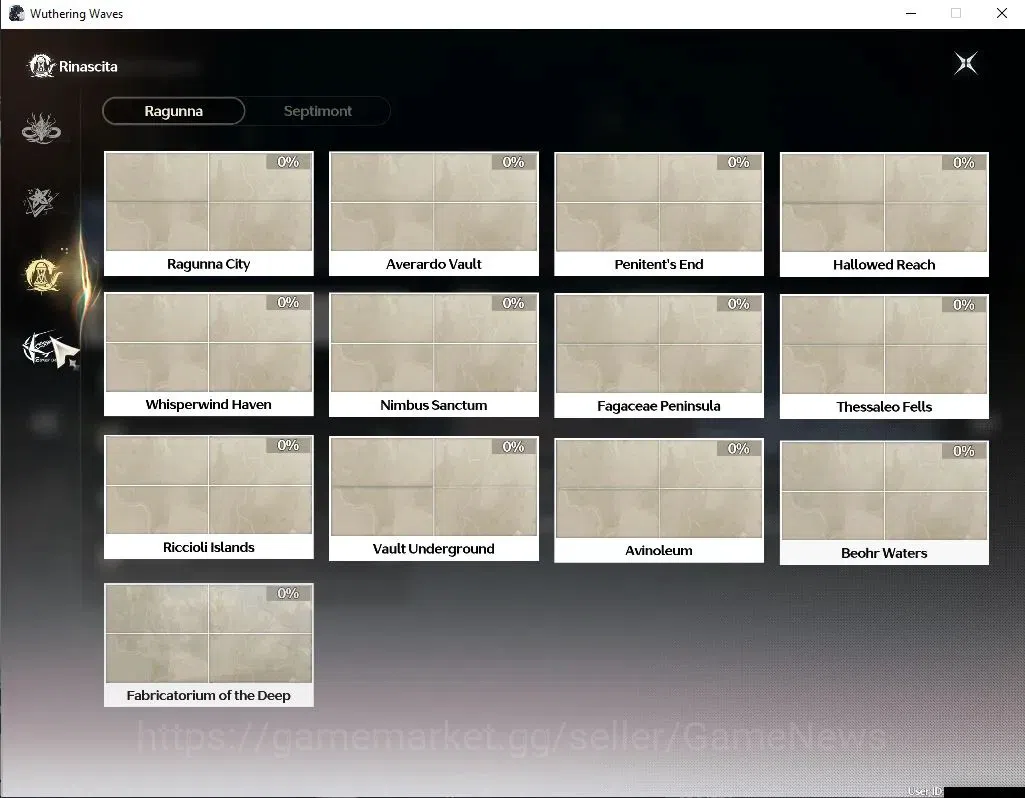
Task: Open the Hallowed Reach map card
Action: click(x=884, y=214)
